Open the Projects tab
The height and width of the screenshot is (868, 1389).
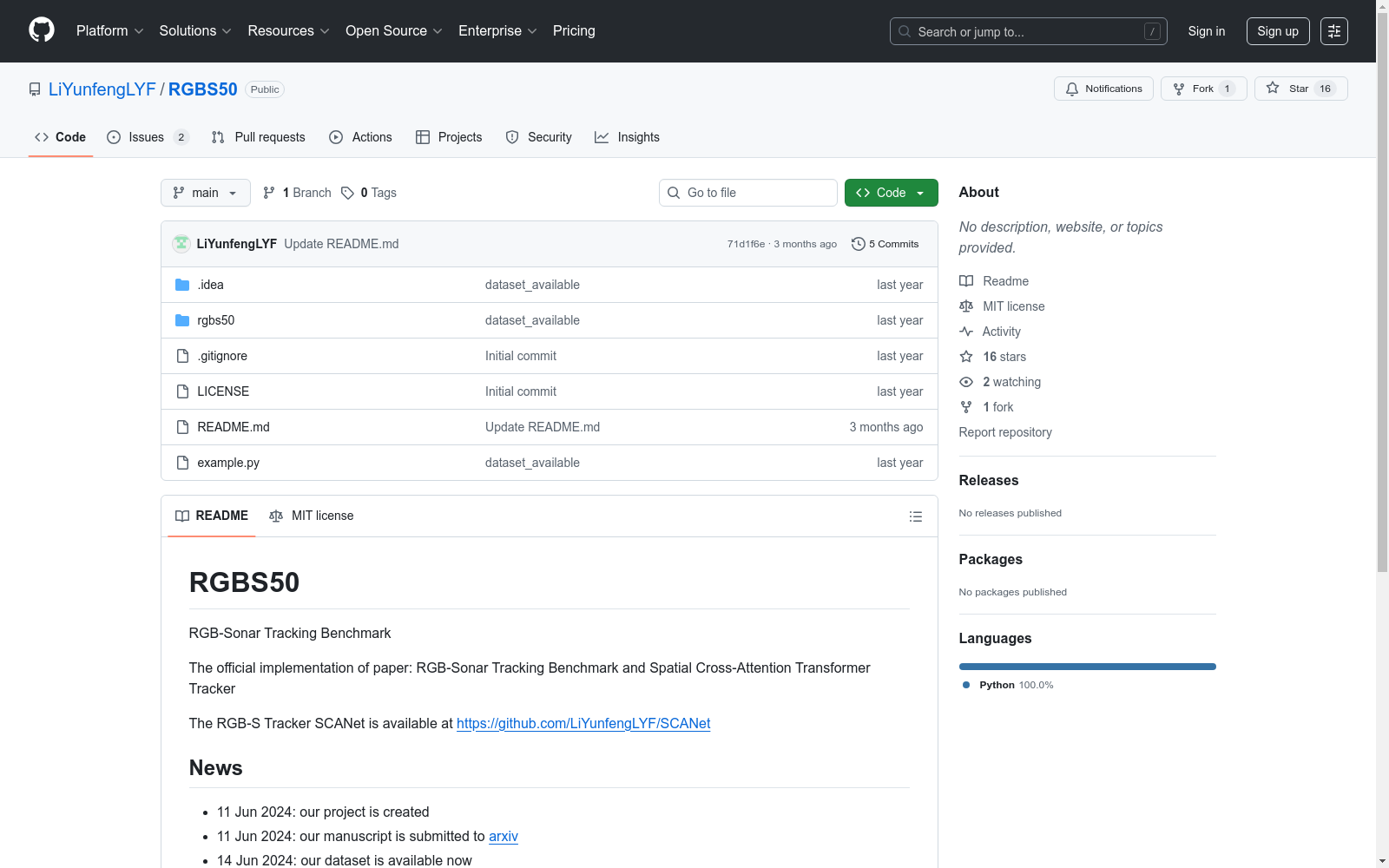pos(449,137)
